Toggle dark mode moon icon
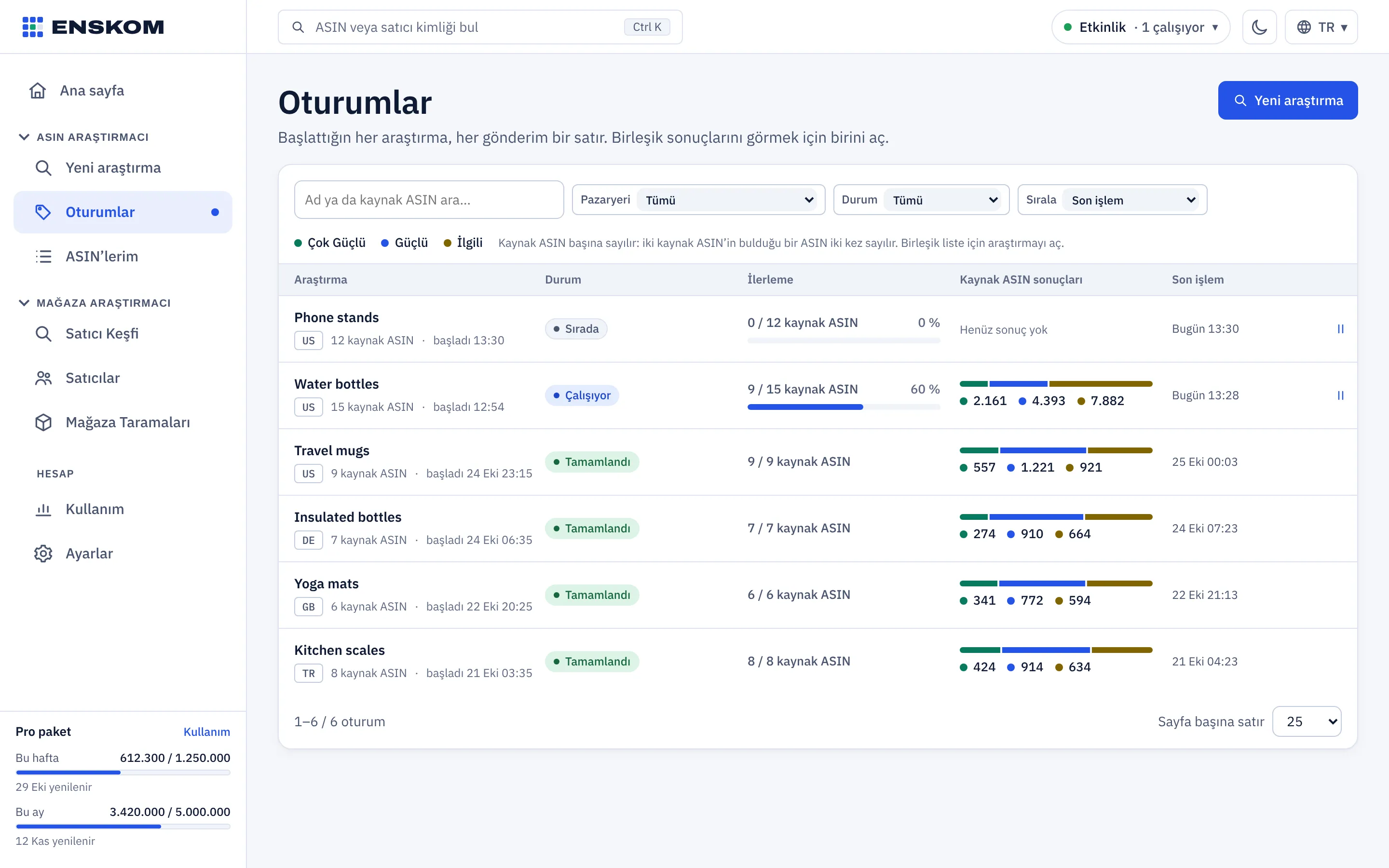 (x=1259, y=27)
